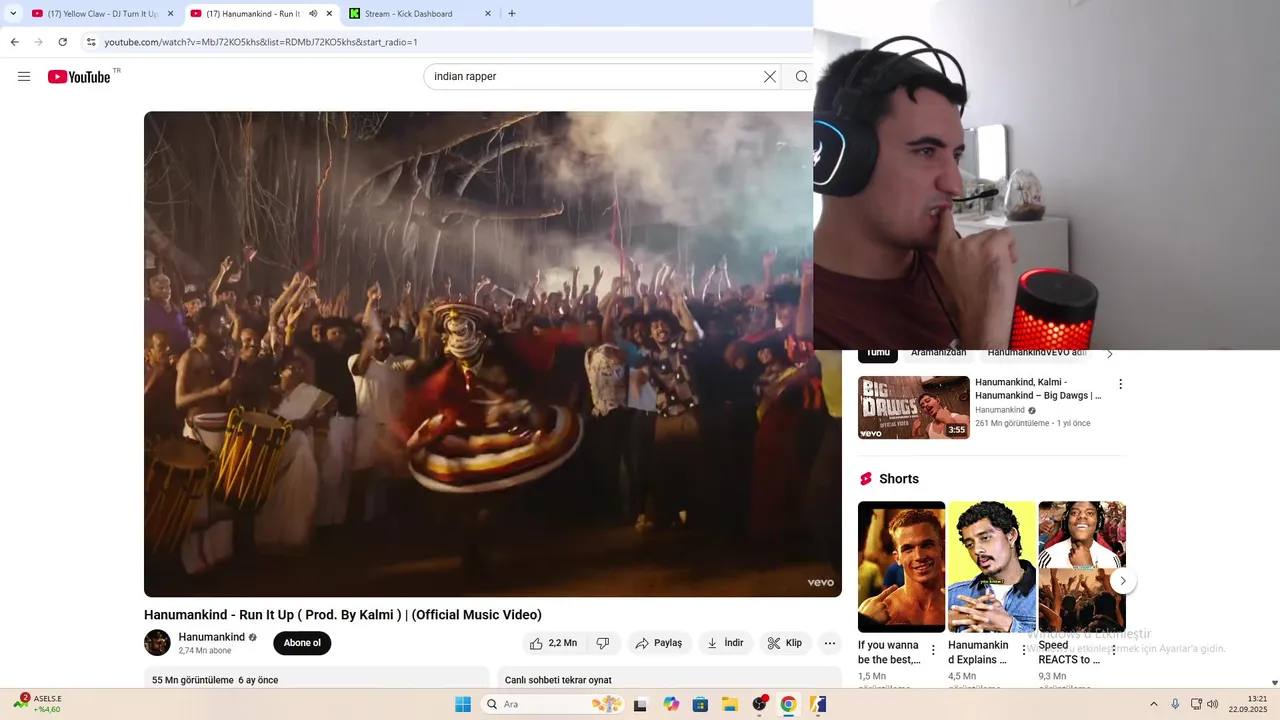Screen dimensions: 1280x720
Task: Open Hanumankind – Big Dawgs title link
Action: 1038,389
